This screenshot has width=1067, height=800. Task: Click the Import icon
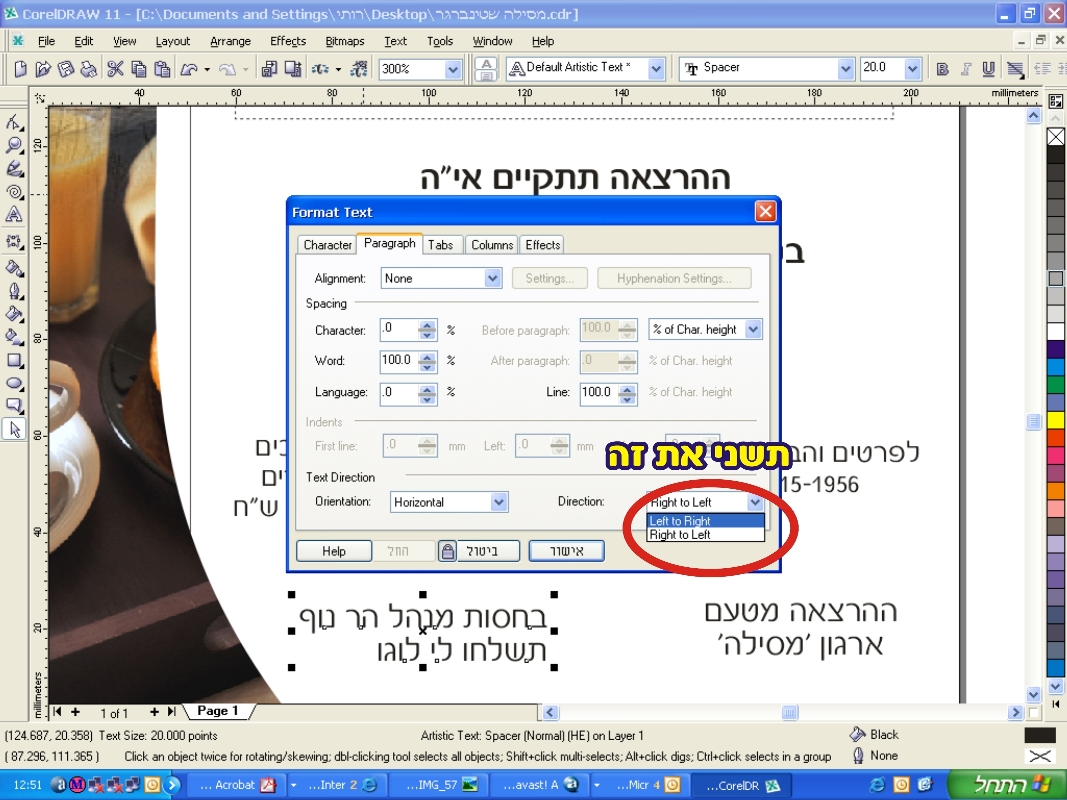[x=269, y=69]
